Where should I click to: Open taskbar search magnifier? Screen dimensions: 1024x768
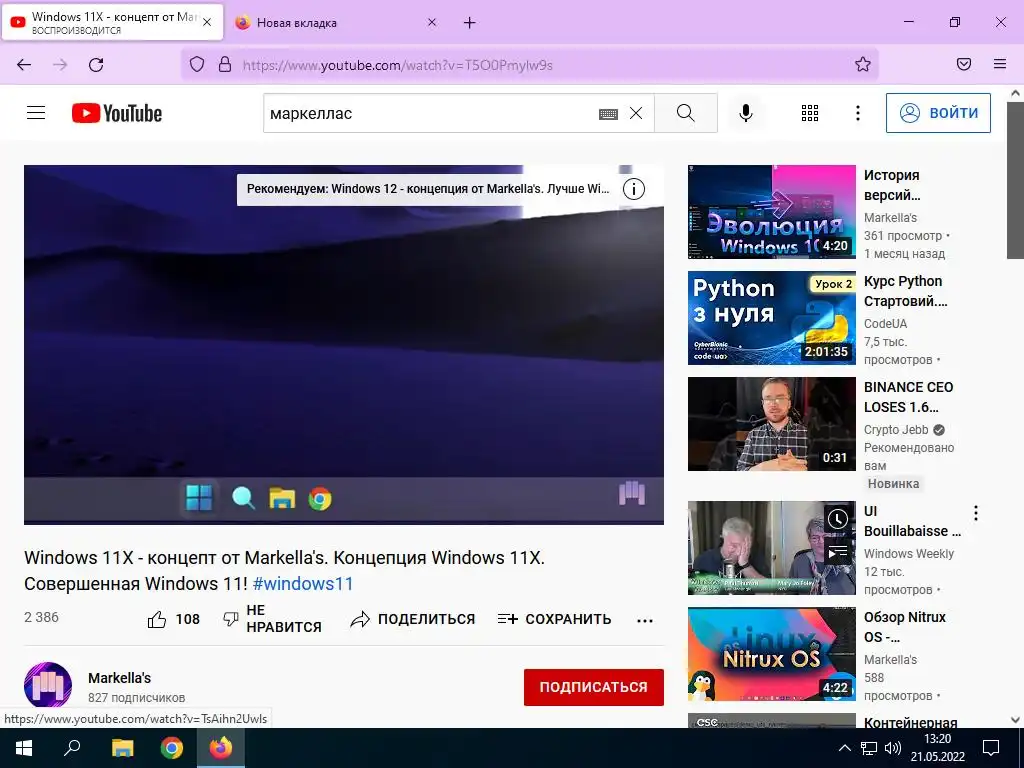[x=72, y=748]
